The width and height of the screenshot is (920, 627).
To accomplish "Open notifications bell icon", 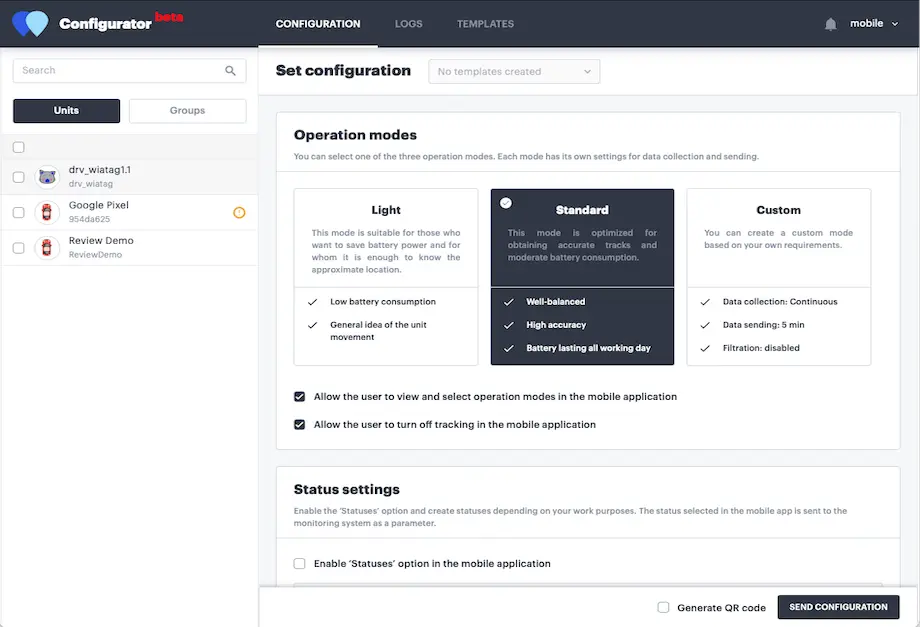I will pyautogui.click(x=830, y=24).
